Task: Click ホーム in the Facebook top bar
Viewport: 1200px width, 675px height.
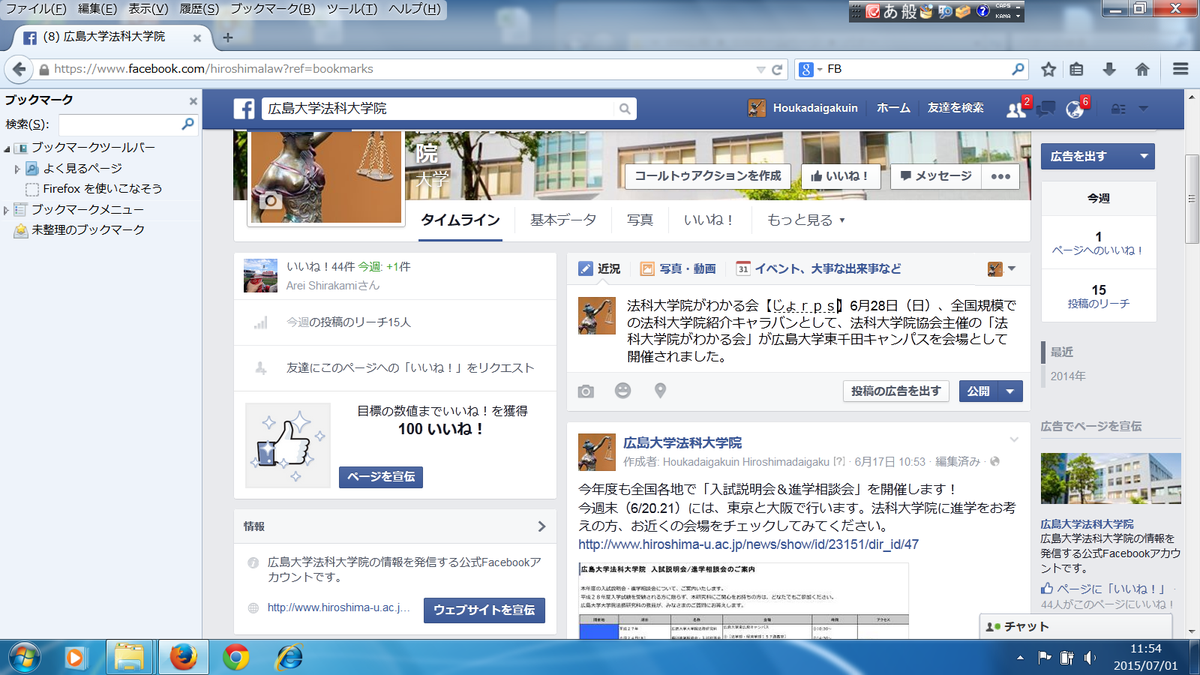Action: (x=893, y=108)
